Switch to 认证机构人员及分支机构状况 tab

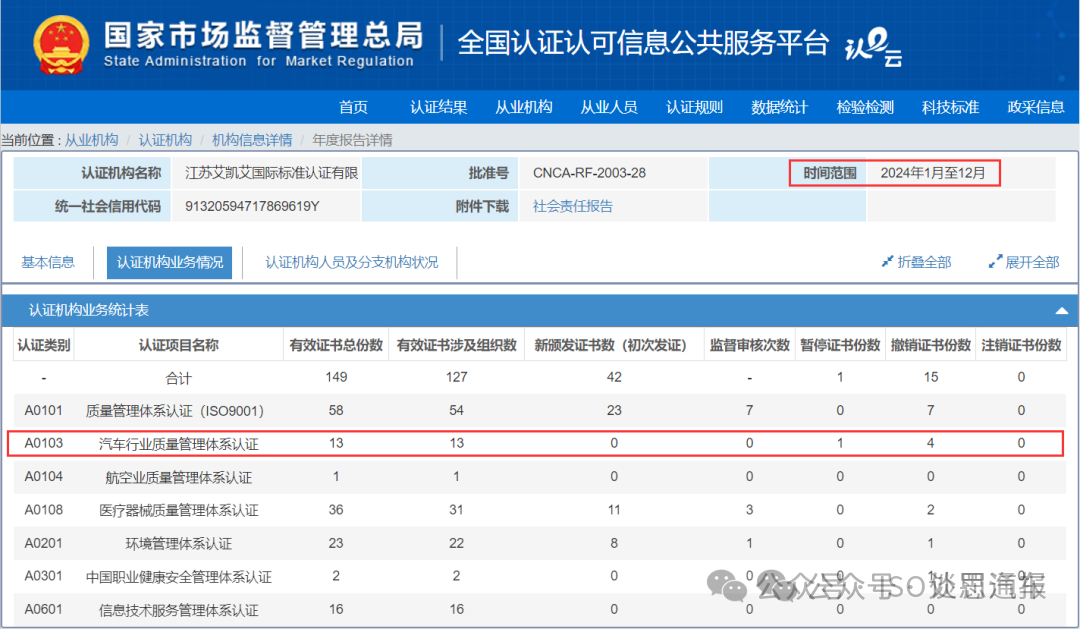351,262
